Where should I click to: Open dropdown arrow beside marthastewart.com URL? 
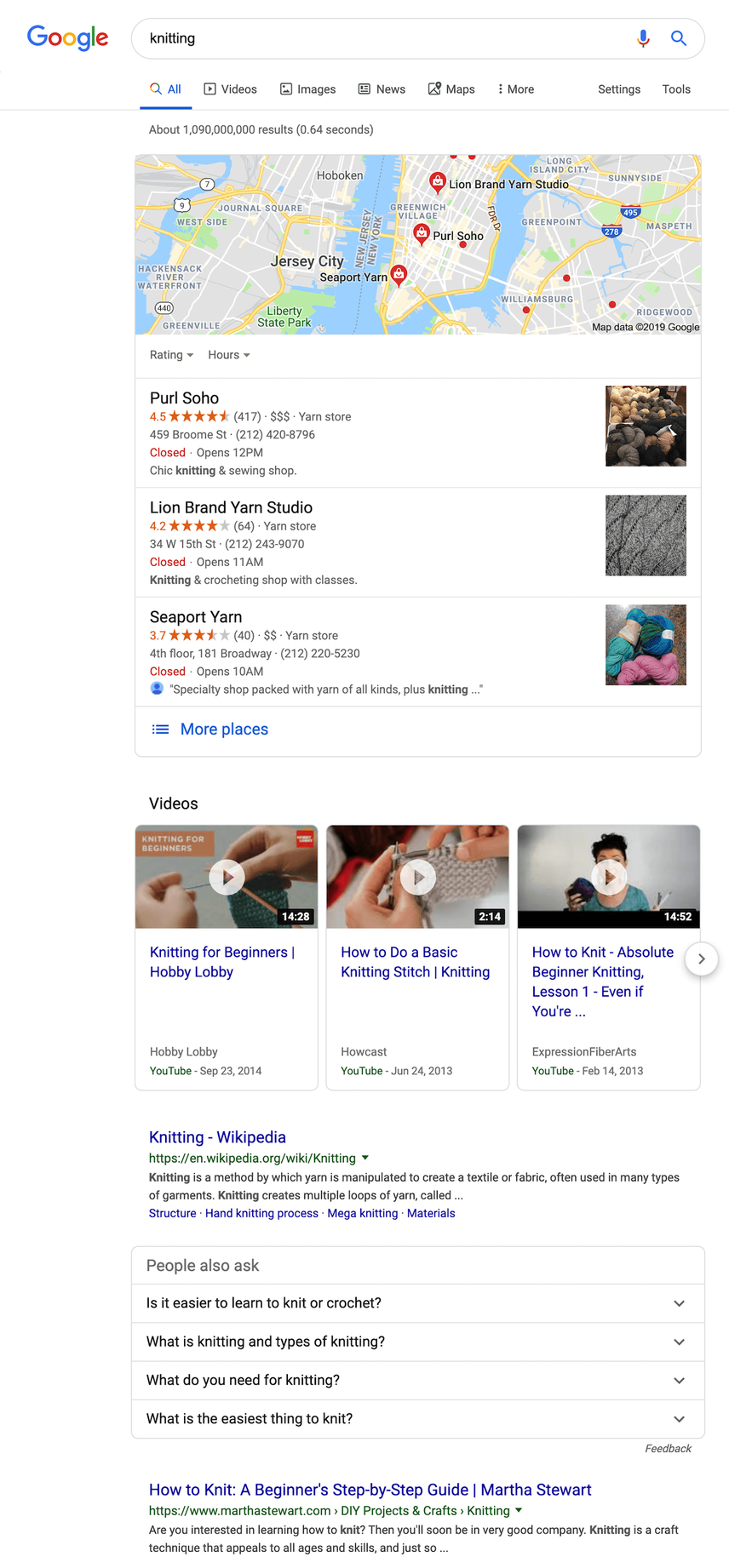tap(519, 1510)
